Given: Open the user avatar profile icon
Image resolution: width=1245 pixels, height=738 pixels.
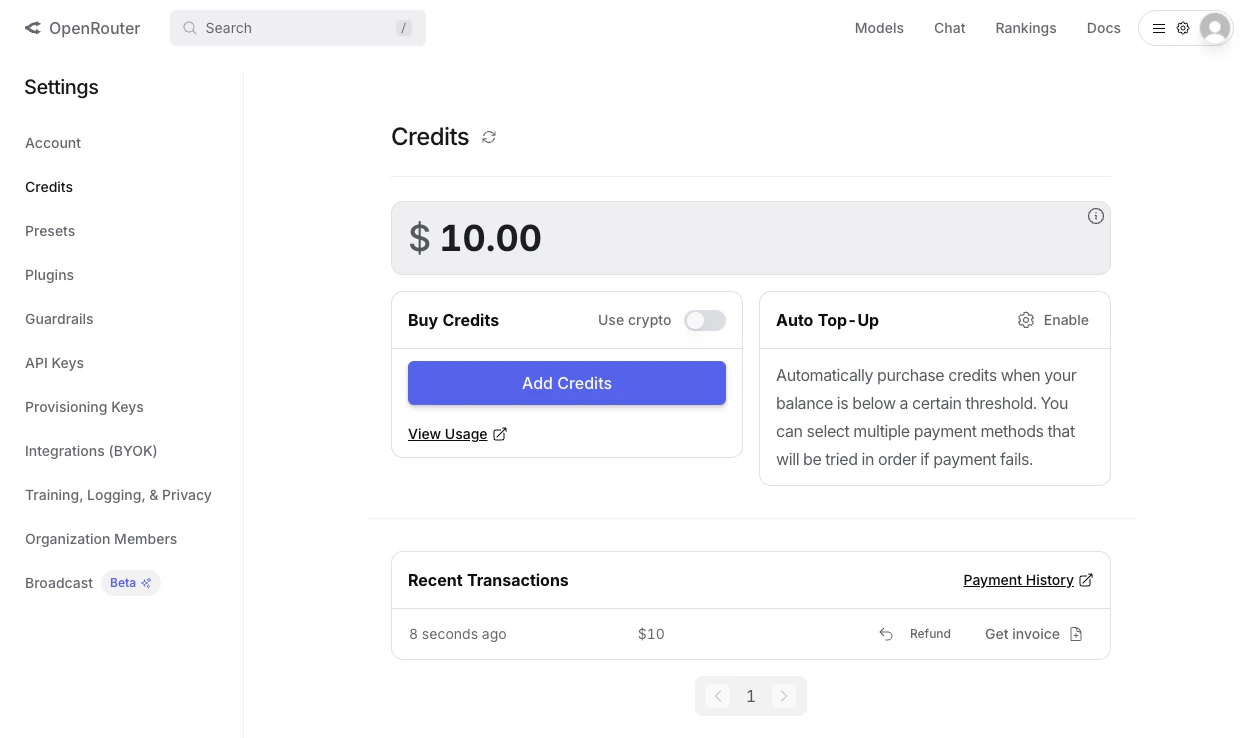Looking at the screenshot, I should point(1215,28).
